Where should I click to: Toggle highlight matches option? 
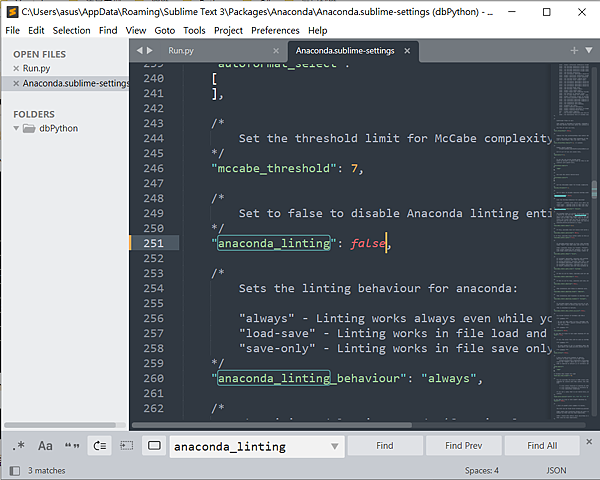click(154, 446)
